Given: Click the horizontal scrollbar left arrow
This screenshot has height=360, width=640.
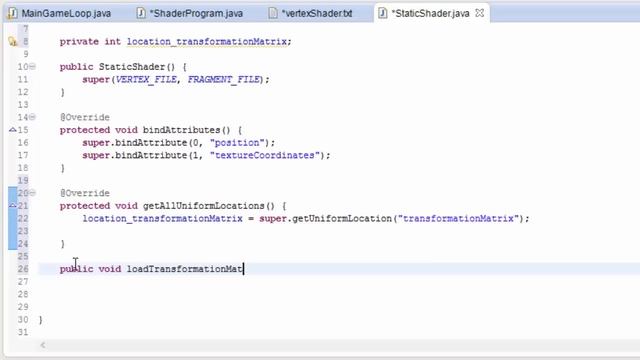Looking at the screenshot, I should [43, 345].
